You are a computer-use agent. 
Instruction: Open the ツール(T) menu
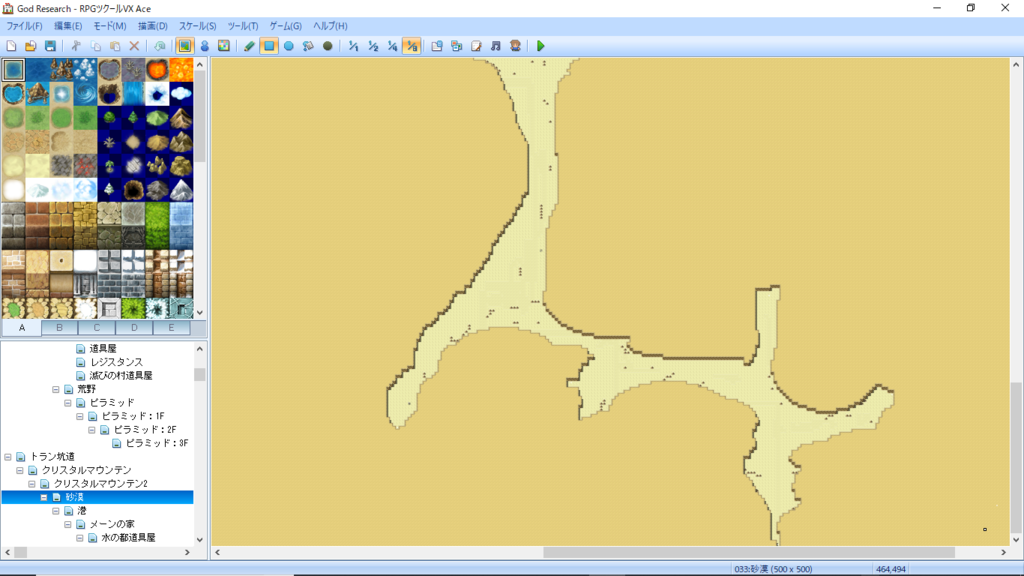coord(243,26)
